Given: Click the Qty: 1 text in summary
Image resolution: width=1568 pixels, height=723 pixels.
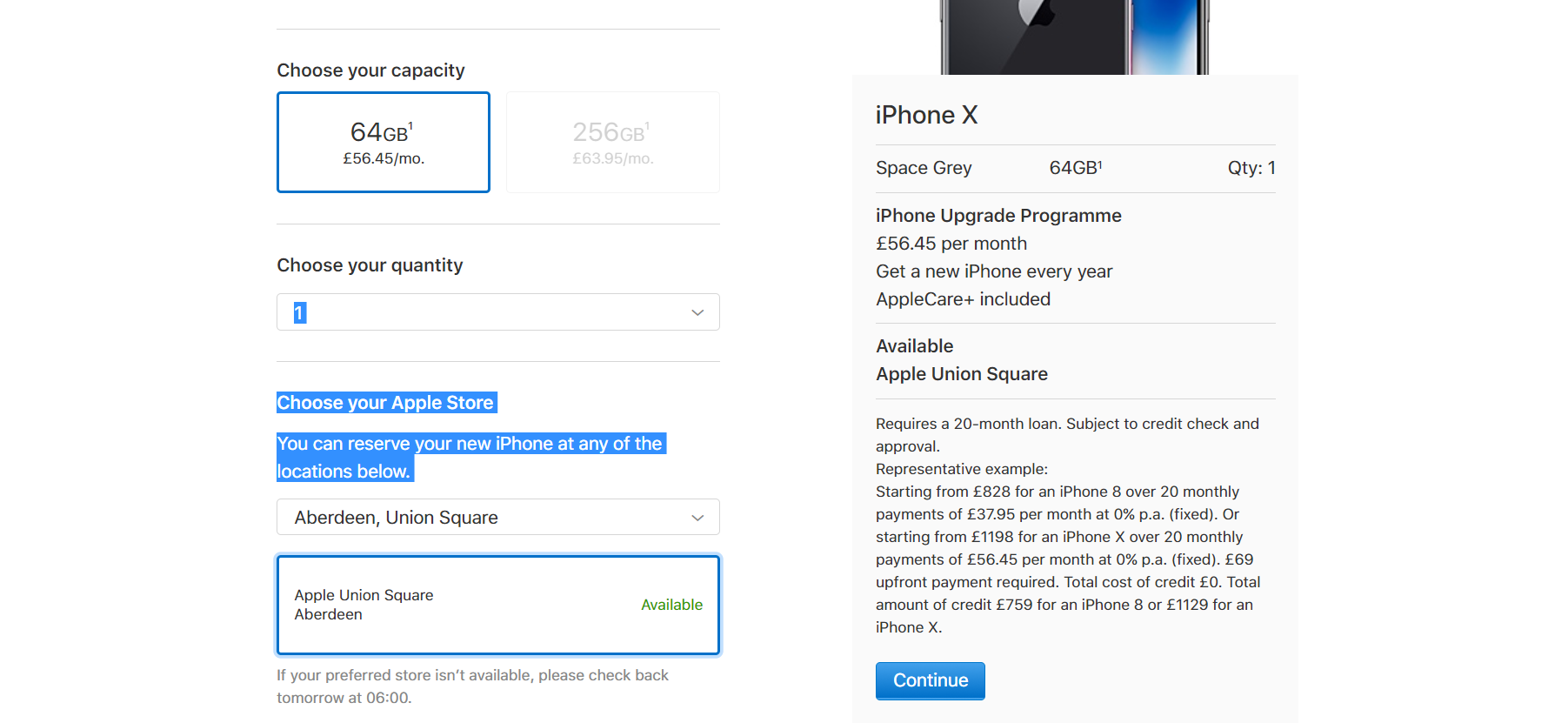Looking at the screenshot, I should coord(1251,168).
